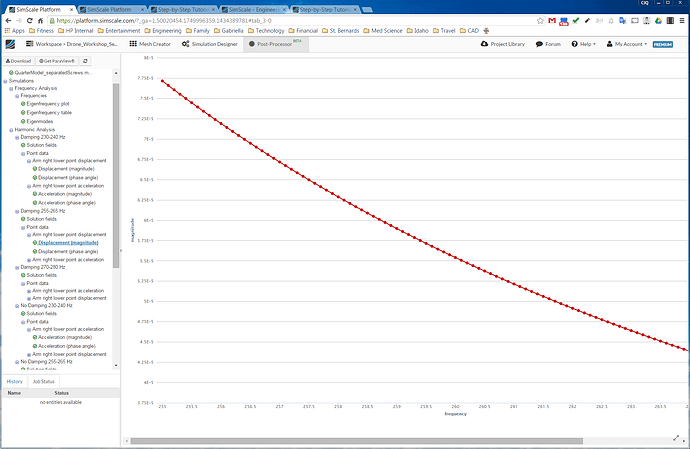The image size is (690, 449).
Task: Open the Fitness bookmarks folder
Action: pos(41,31)
